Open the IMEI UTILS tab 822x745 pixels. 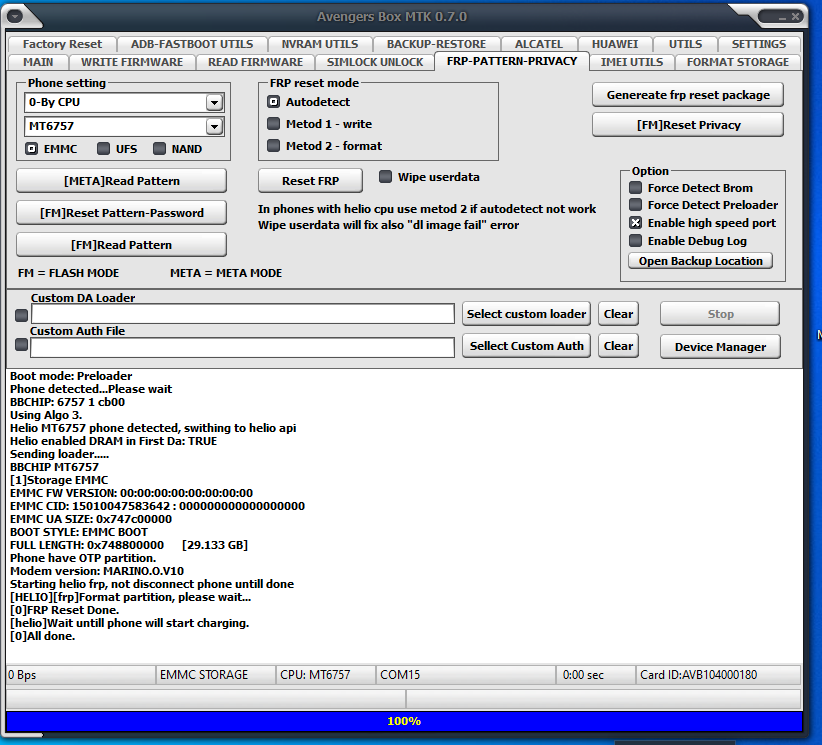coord(632,62)
